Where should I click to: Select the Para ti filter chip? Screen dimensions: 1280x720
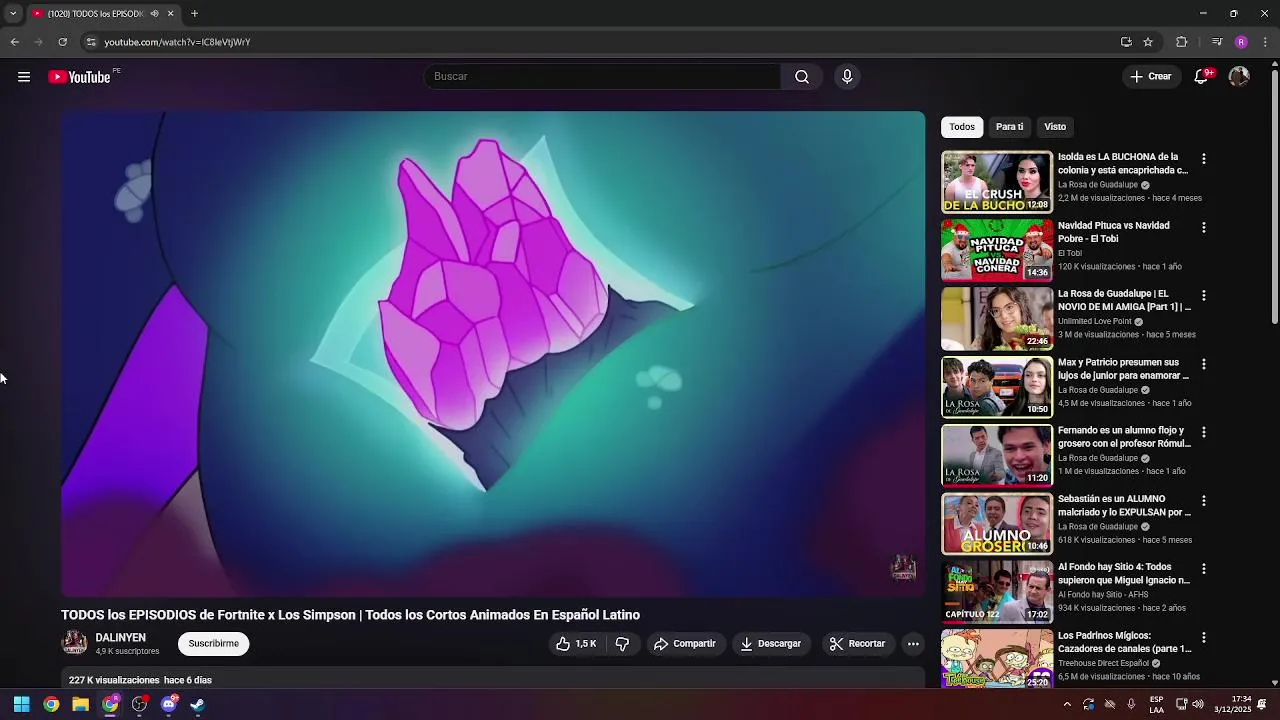click(1009, 127)
